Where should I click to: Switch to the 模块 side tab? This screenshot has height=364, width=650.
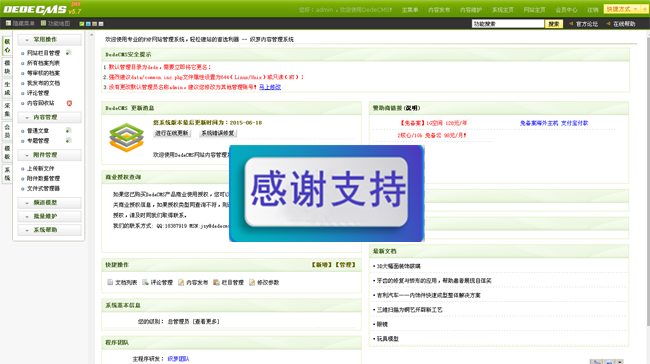click(x=7, y=67)
